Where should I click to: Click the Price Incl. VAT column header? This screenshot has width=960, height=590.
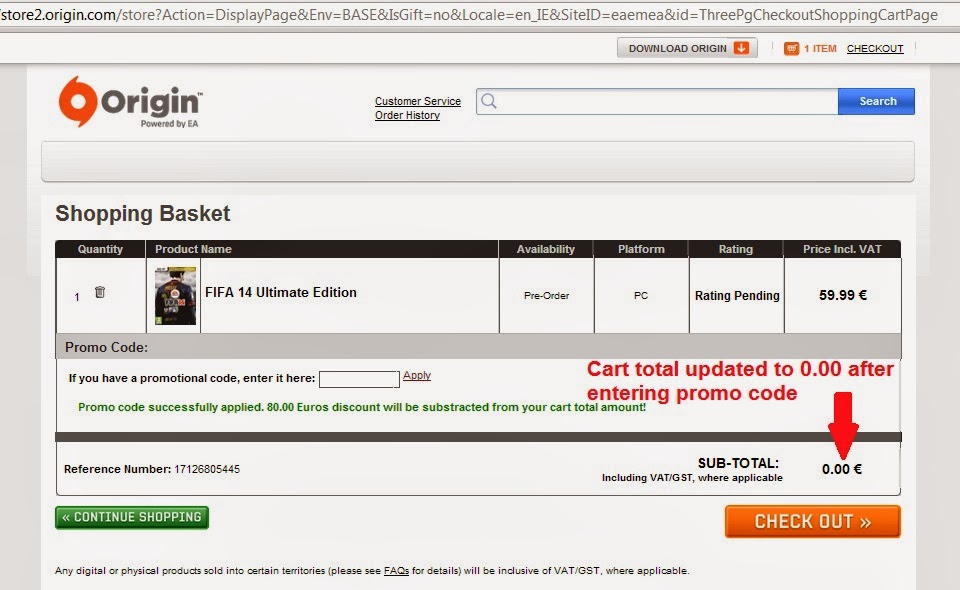842,249
